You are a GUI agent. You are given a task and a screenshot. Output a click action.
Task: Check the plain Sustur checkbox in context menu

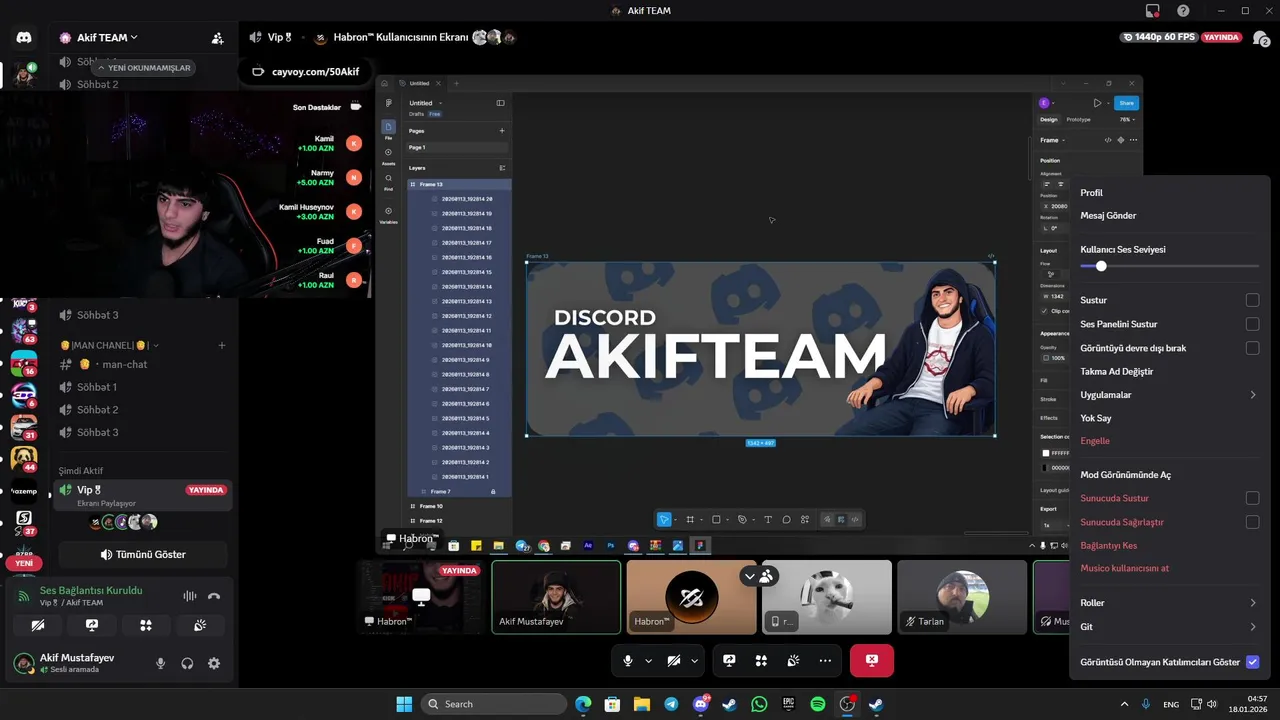tap(1252, 300)
